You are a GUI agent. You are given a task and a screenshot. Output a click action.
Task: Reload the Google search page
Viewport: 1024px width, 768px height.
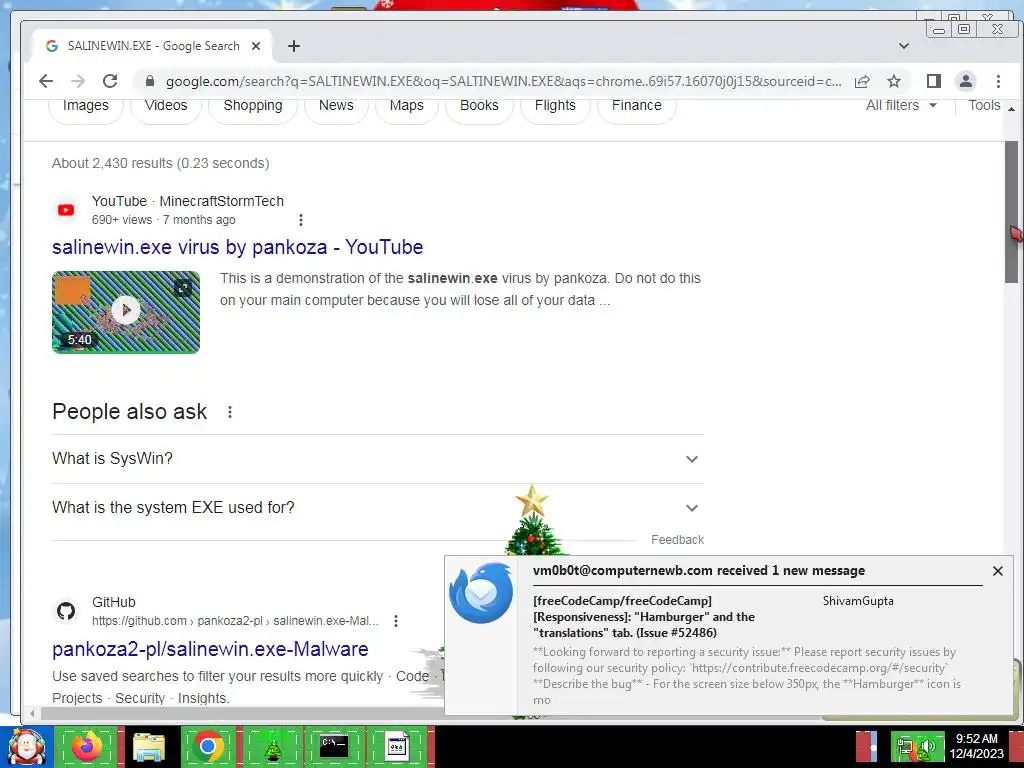pos(110,81)
